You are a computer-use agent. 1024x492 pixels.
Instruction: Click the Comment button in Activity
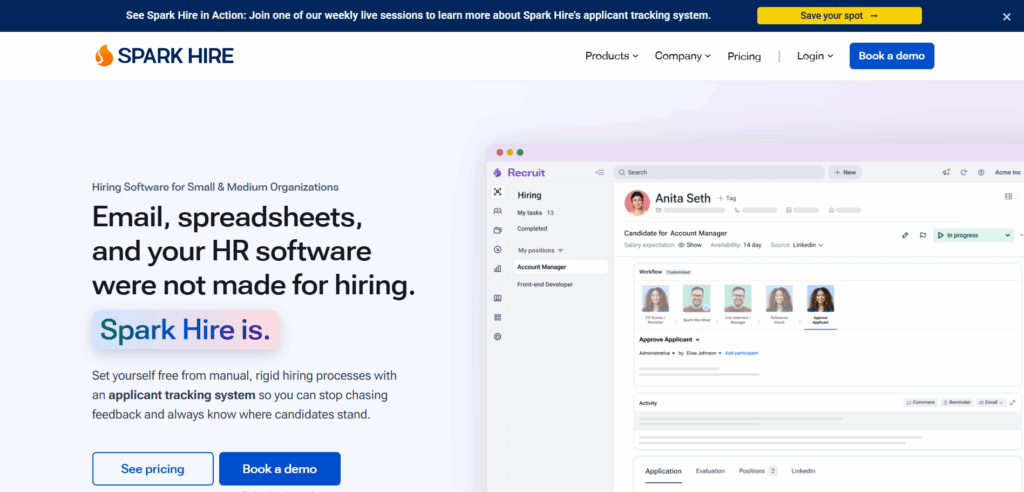921,402
